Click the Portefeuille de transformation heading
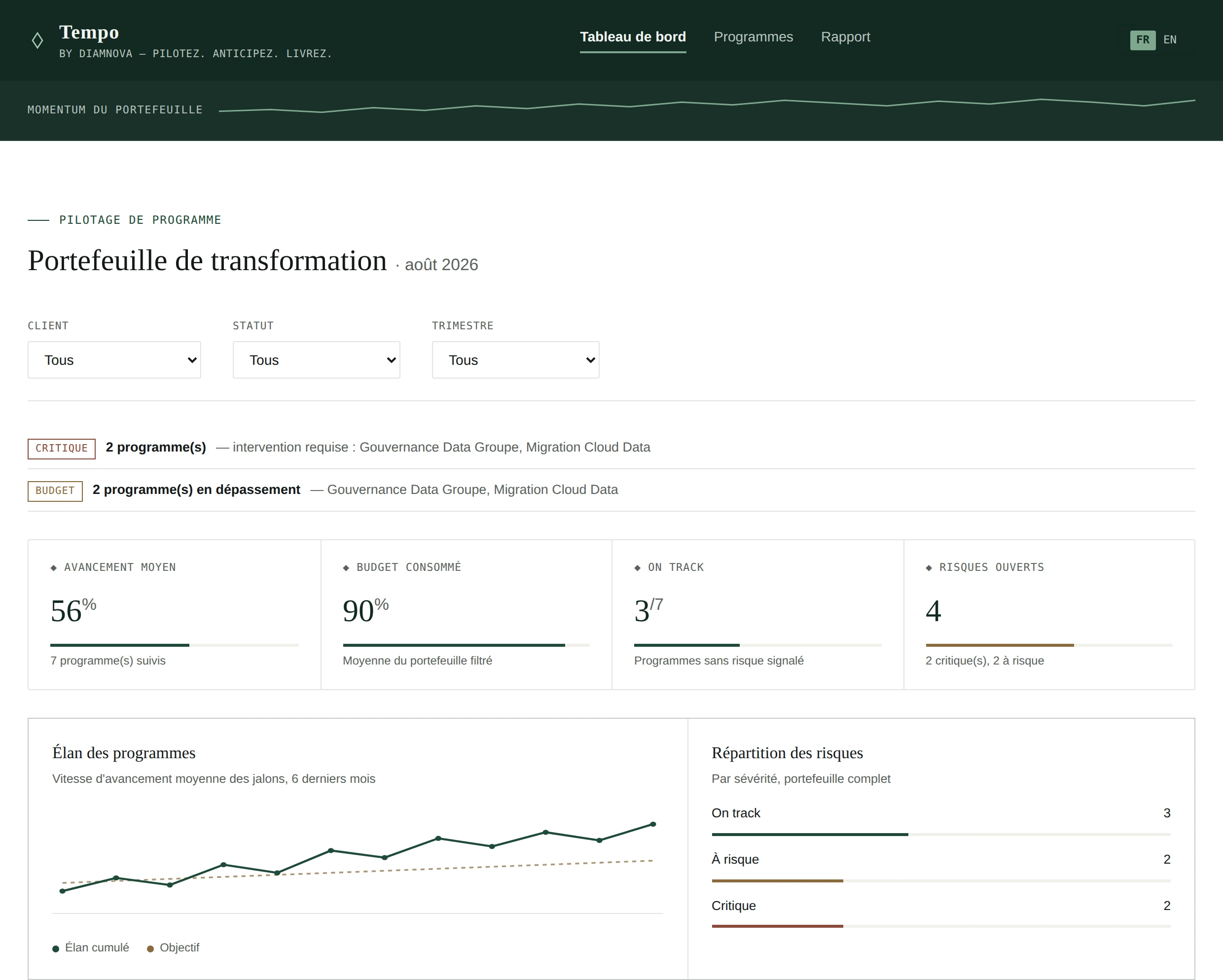Screen dimensions: 1223x980 [x=207, y=261]
